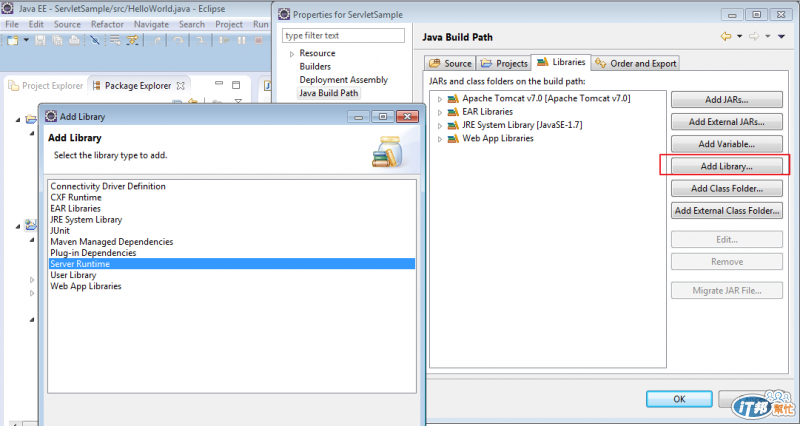Minimize the Package Explorer view
The height and width of the screenshot is (426, 800).
(x=219, y=83)
